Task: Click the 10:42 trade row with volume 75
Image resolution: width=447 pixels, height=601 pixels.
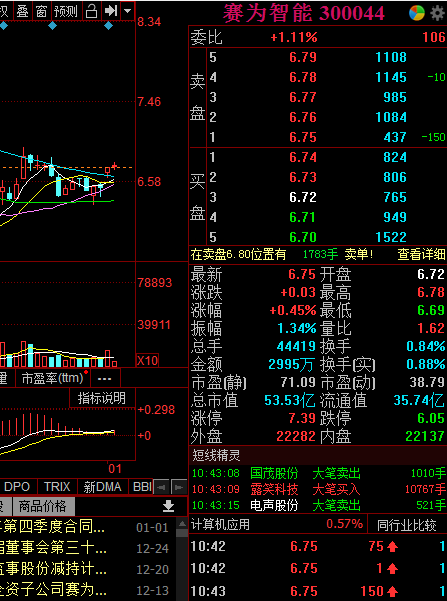Action: [318, 546]
